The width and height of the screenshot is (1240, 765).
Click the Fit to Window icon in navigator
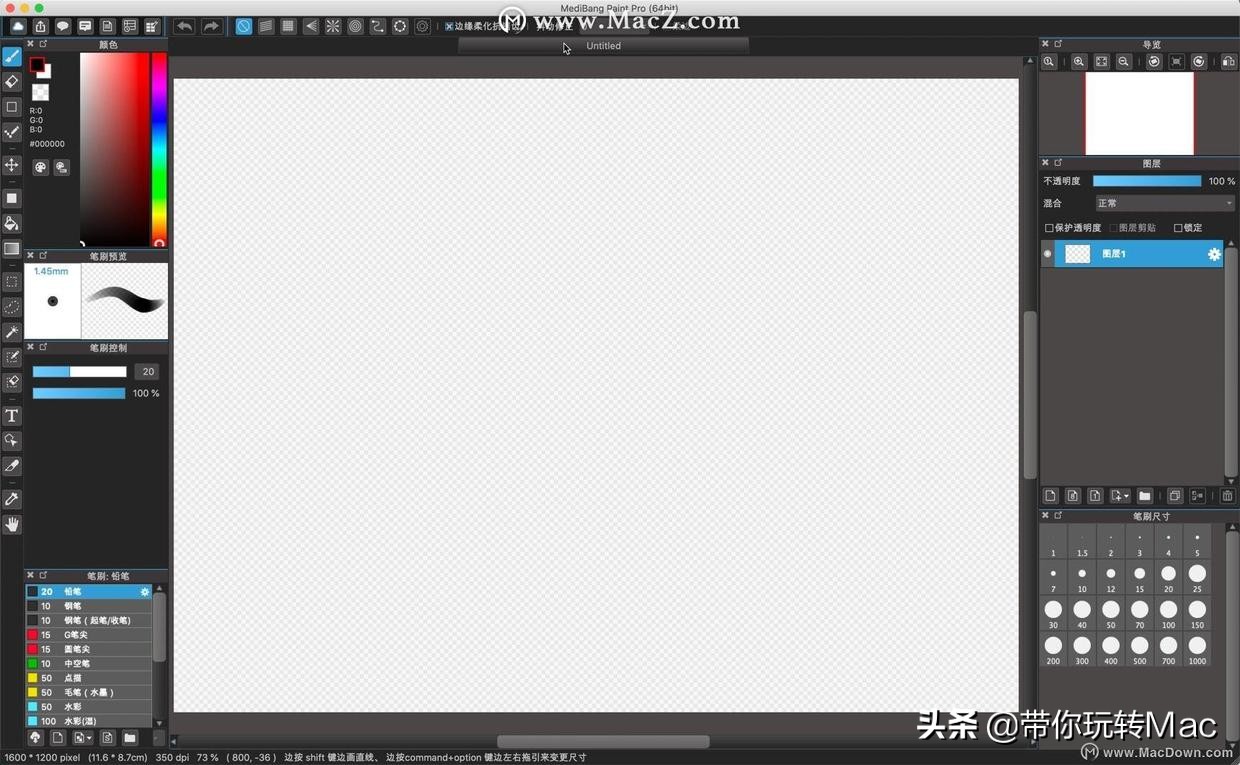coord(1101,61)
